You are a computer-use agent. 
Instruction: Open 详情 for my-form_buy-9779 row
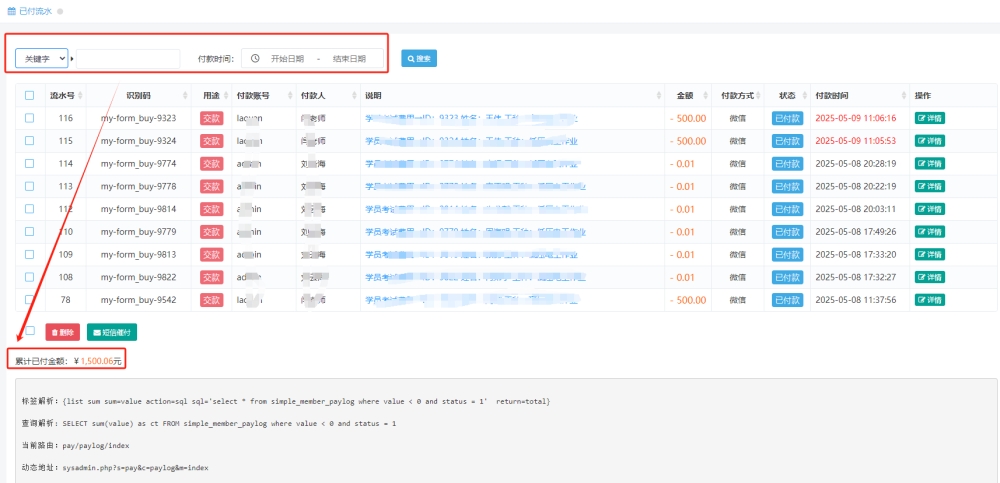coord(929,232)
